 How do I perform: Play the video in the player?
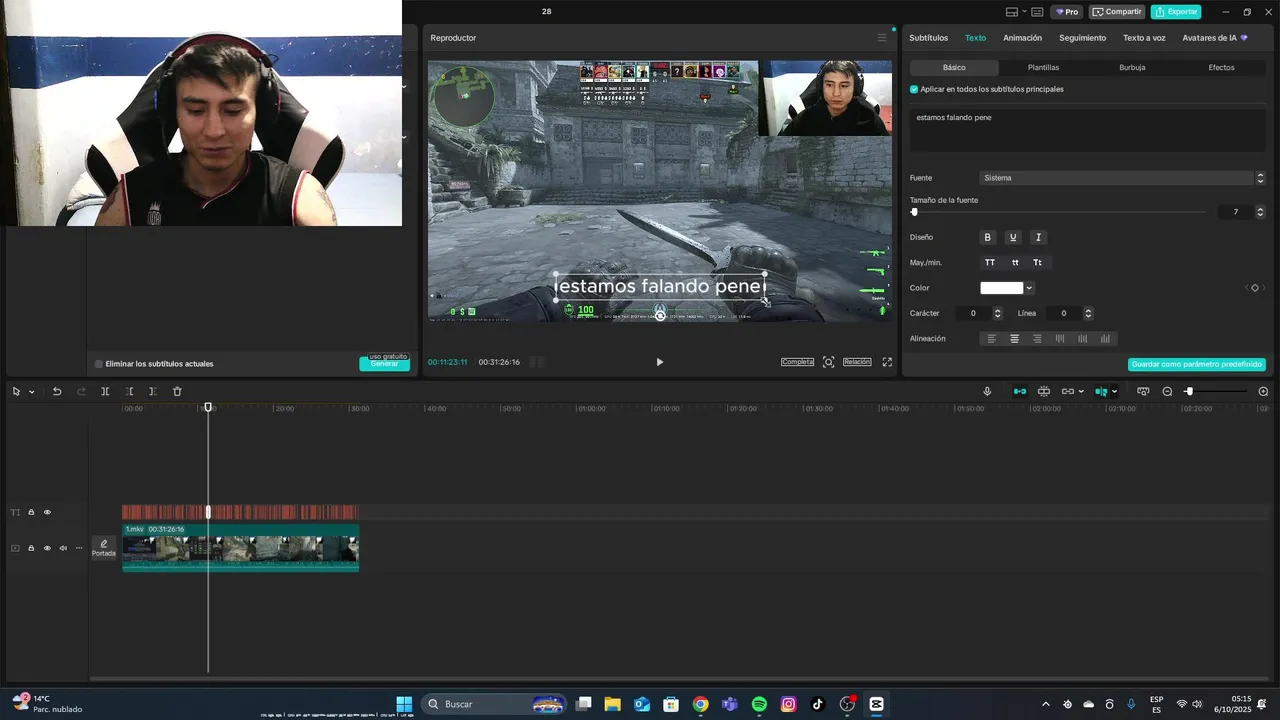659,362
